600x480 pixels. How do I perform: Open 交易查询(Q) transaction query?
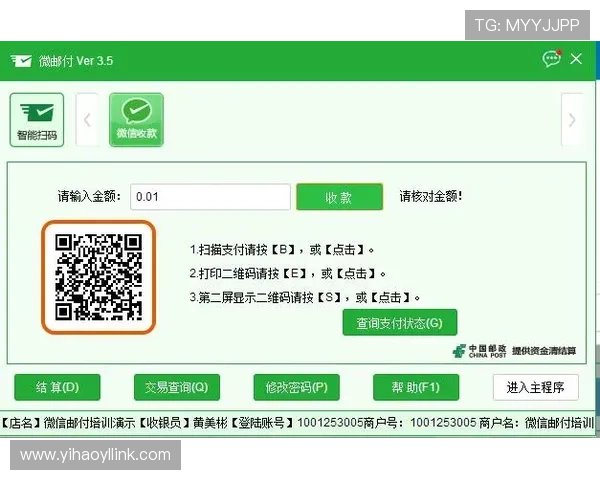[x=177, y=387]
